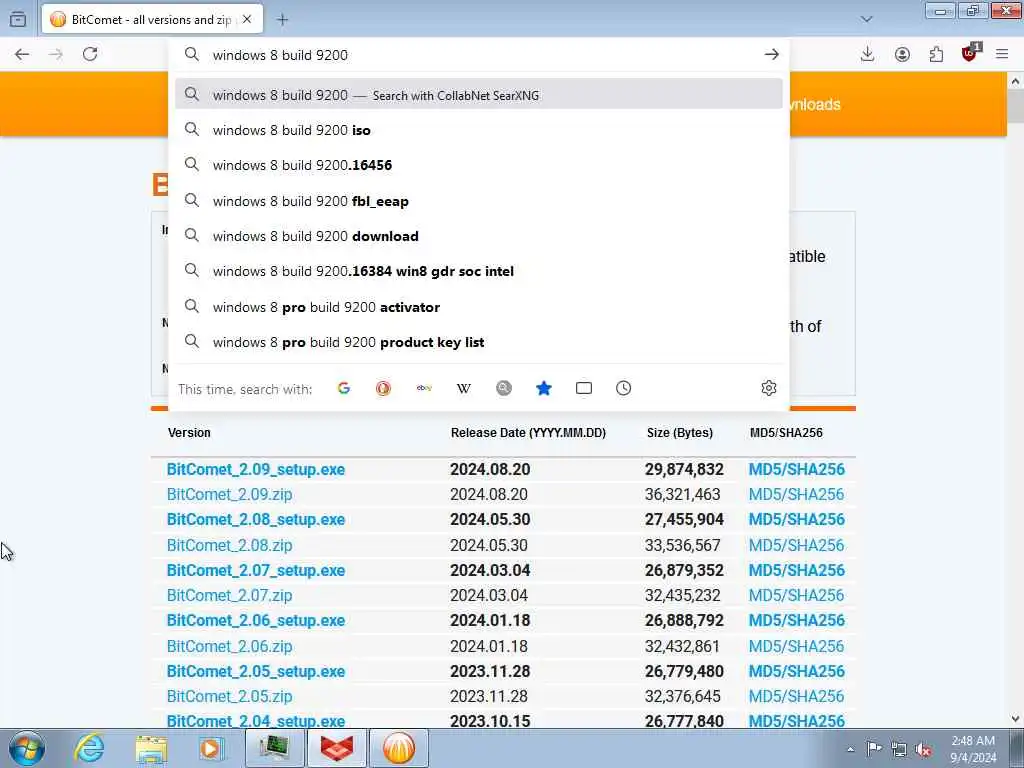
Task: Open MD5/SHA256 for BitComet_2.09_setup.exe
Action: coord(797,470)
